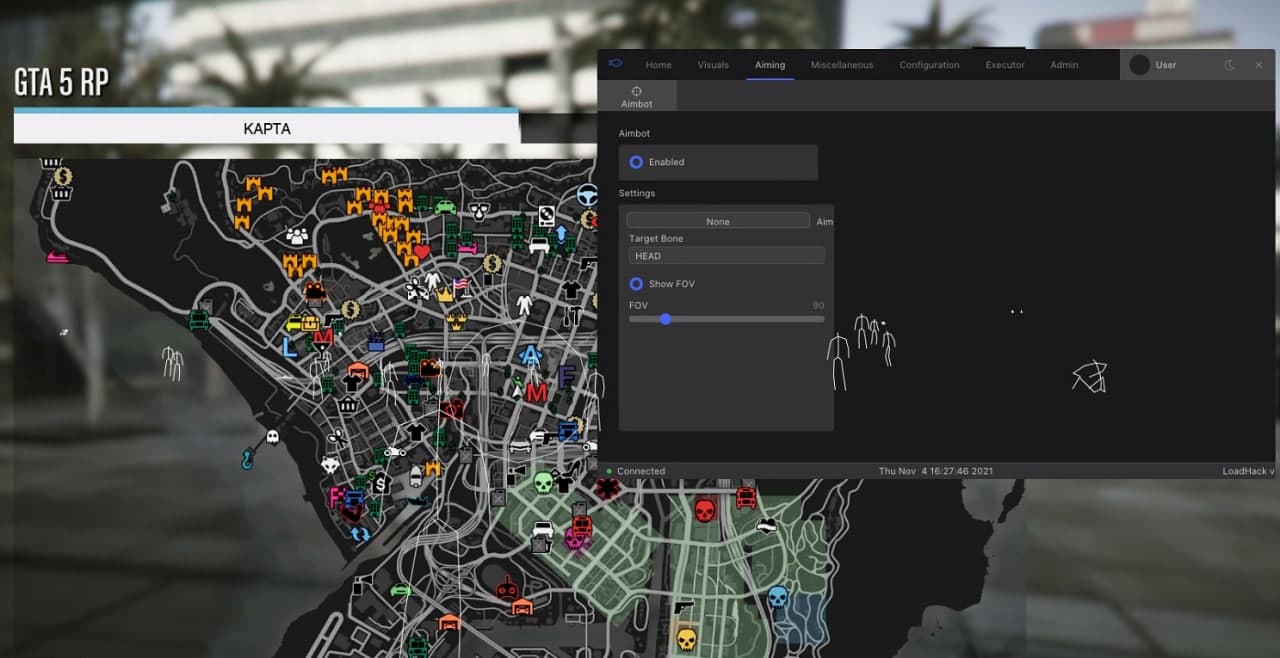Click the gas mask map icon
Screen dimensions: 1280x658
click(480, 213)
